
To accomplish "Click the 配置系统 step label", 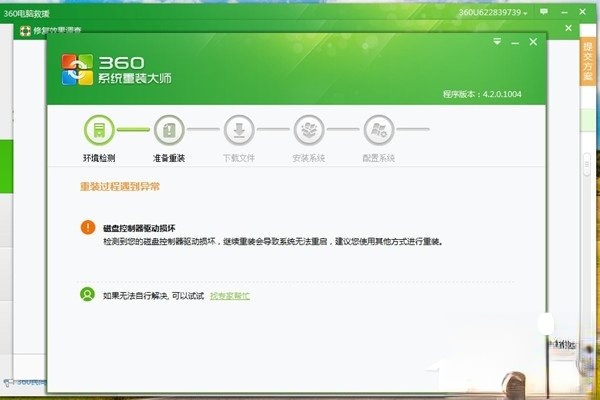I will 379,158.
